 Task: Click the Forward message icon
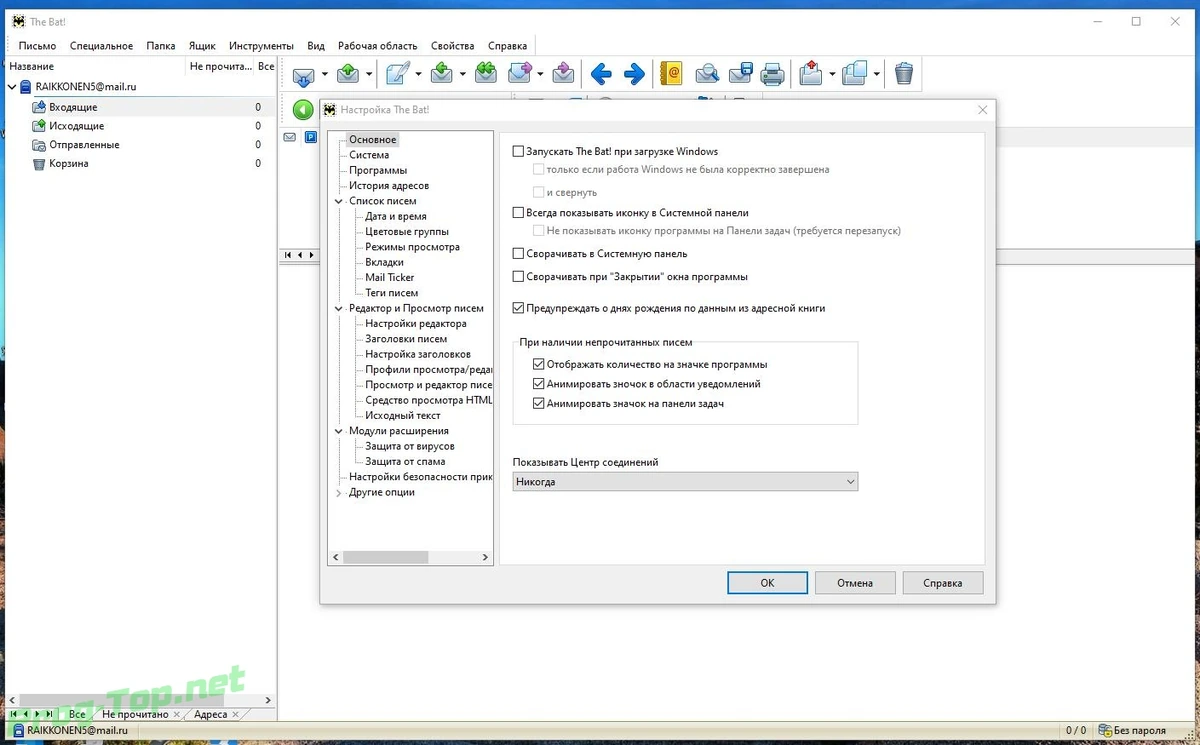(x=520, y=73)
